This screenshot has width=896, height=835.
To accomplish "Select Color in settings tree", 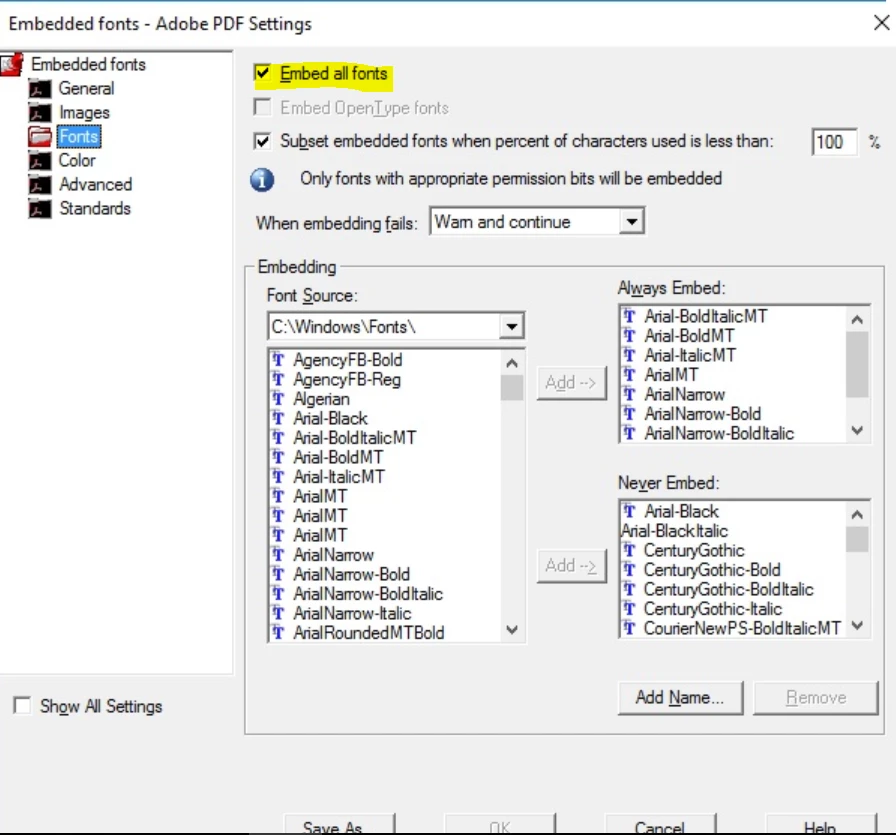I will [77, 161].
